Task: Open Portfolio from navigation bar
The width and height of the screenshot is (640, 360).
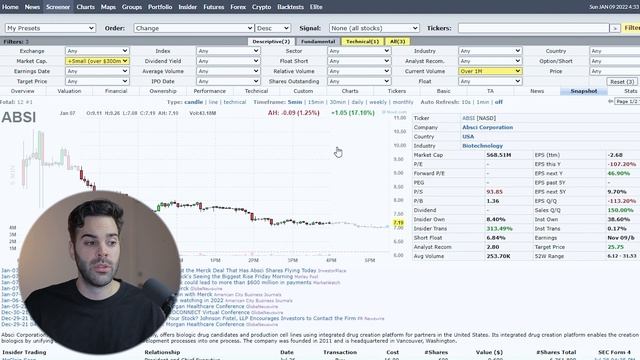Action: pos(160,7)
